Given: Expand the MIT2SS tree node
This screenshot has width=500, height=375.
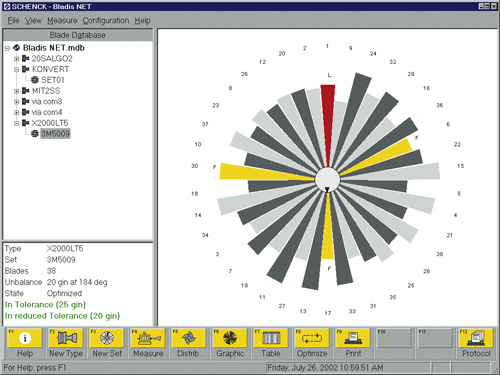Looking at the screenshot, I should coord(16,91).
